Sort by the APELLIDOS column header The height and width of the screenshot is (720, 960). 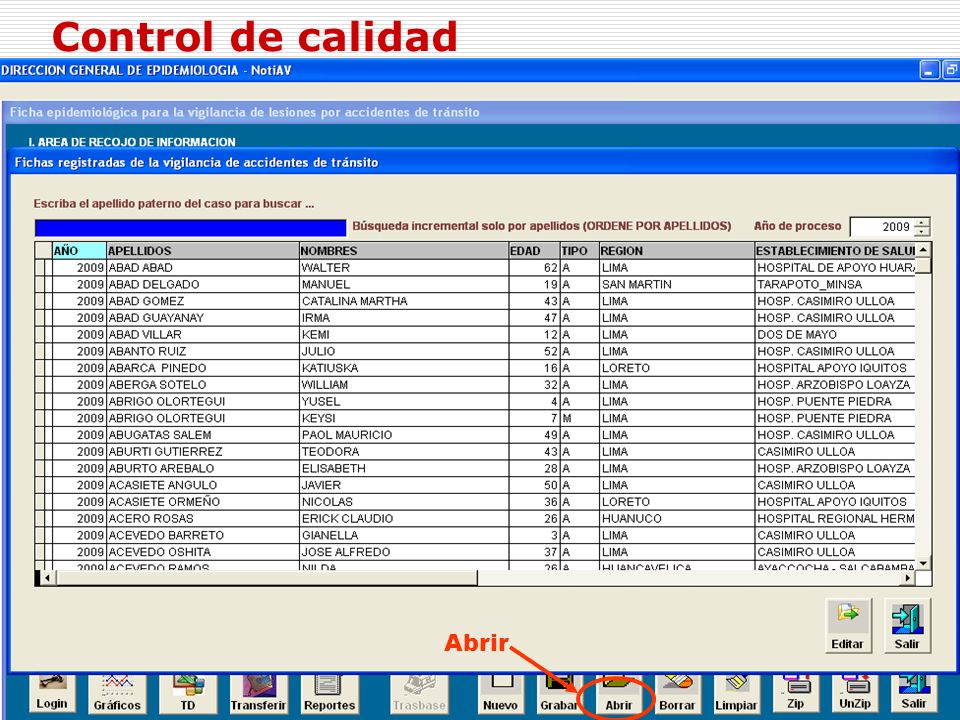click(203, 250)
